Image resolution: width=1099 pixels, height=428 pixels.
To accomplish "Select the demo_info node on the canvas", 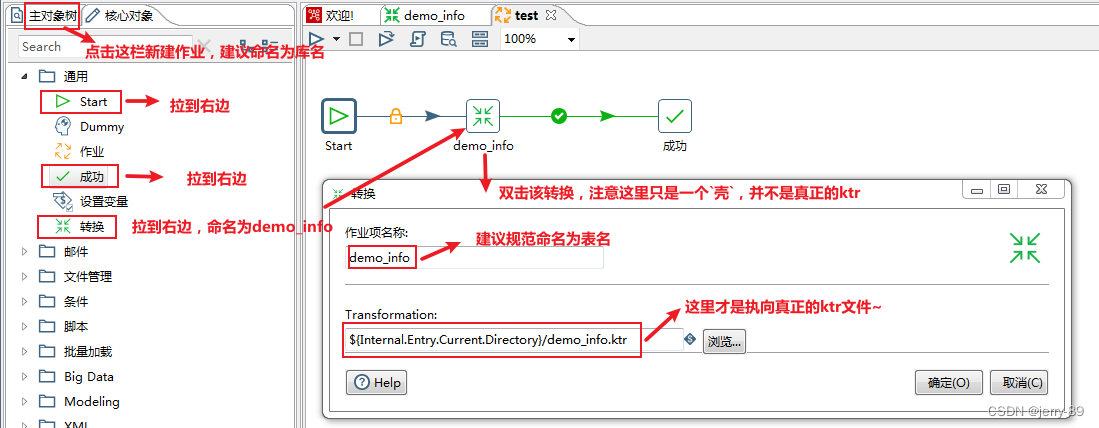I will [x=483, y=116].
